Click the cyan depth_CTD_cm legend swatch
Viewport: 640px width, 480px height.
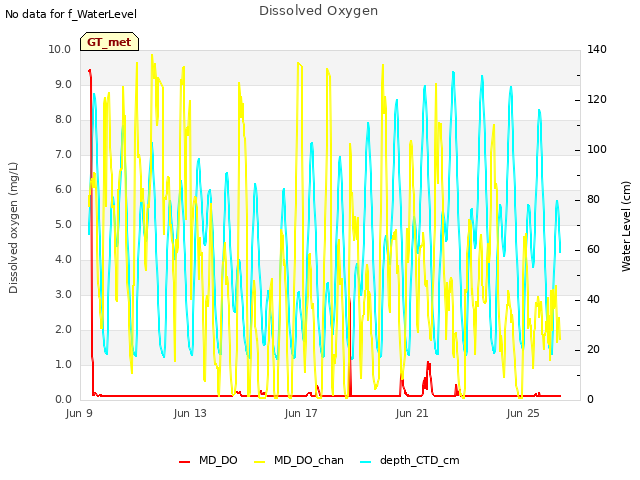(366, 461)
